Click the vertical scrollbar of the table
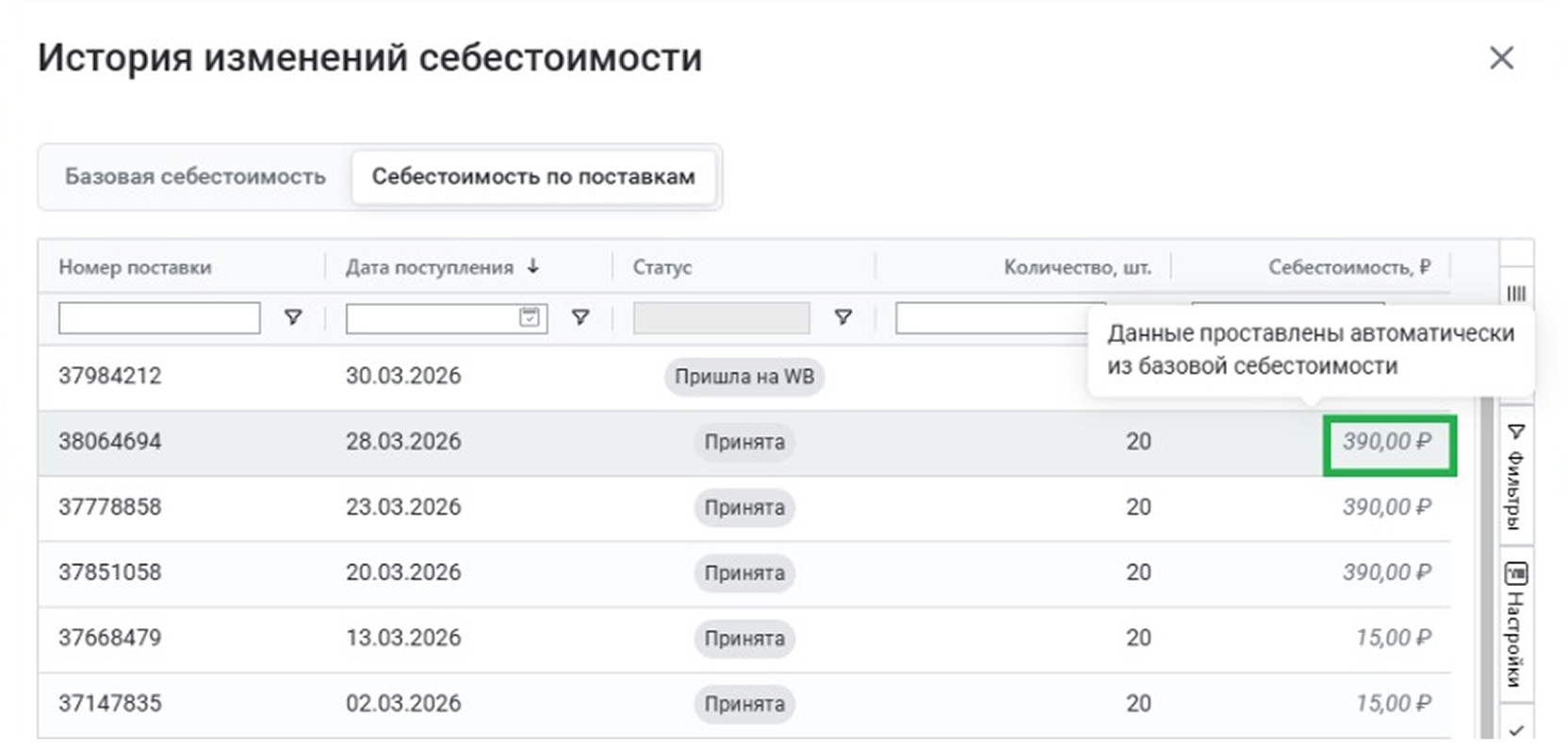The height and width of the screenshot is (743, 1568). click(1488, 565)
